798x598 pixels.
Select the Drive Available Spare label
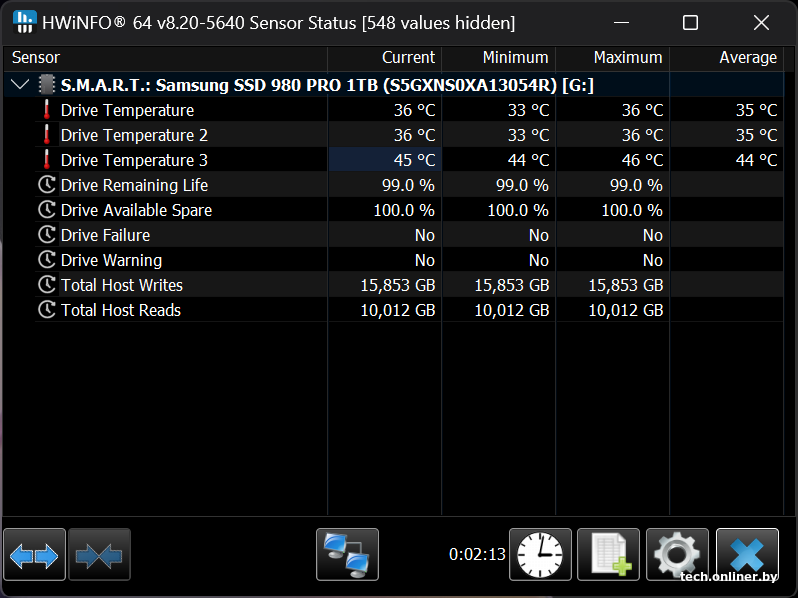coord(136,210)
